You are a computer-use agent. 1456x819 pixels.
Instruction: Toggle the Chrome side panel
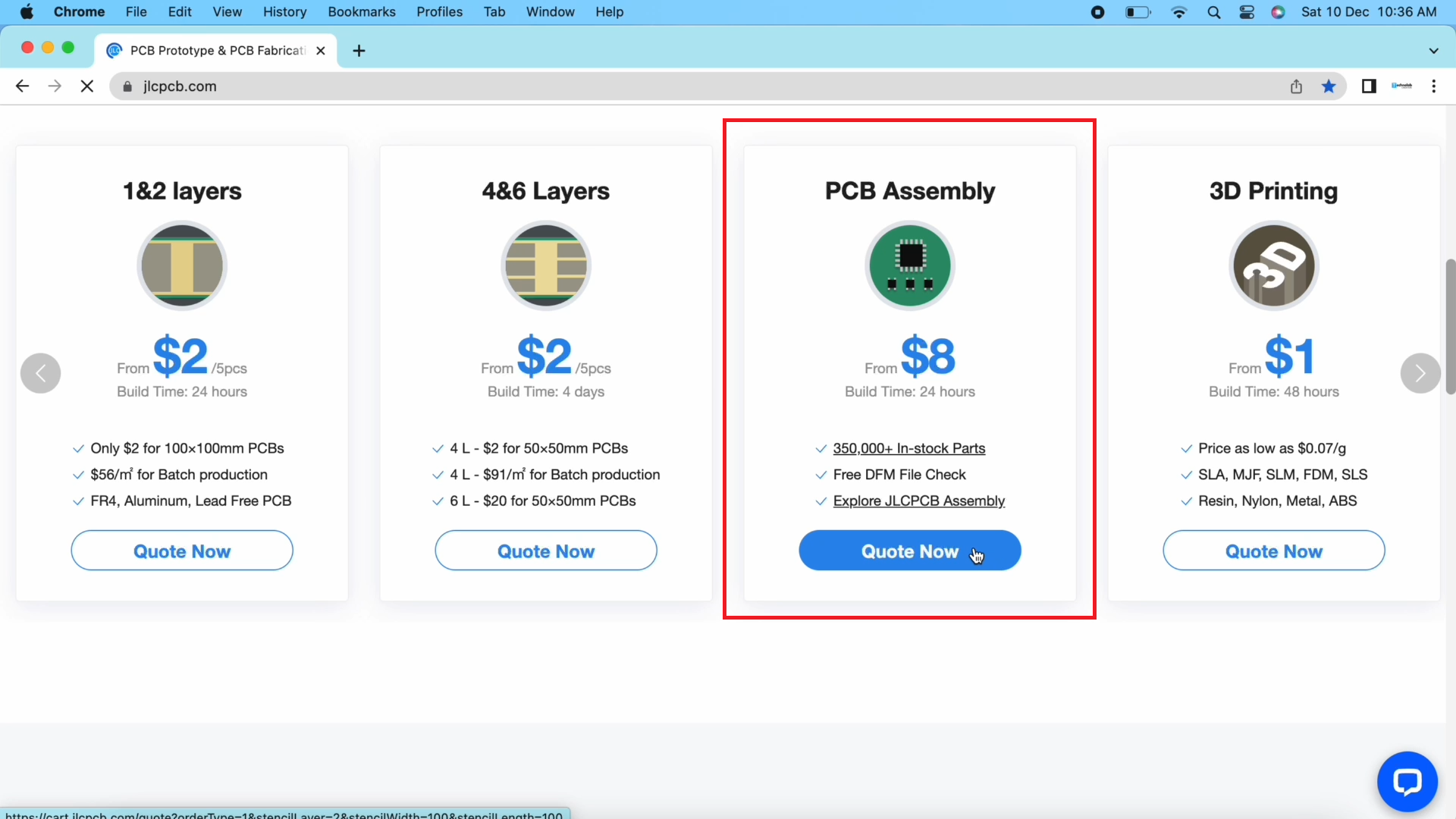[1369, 86]
